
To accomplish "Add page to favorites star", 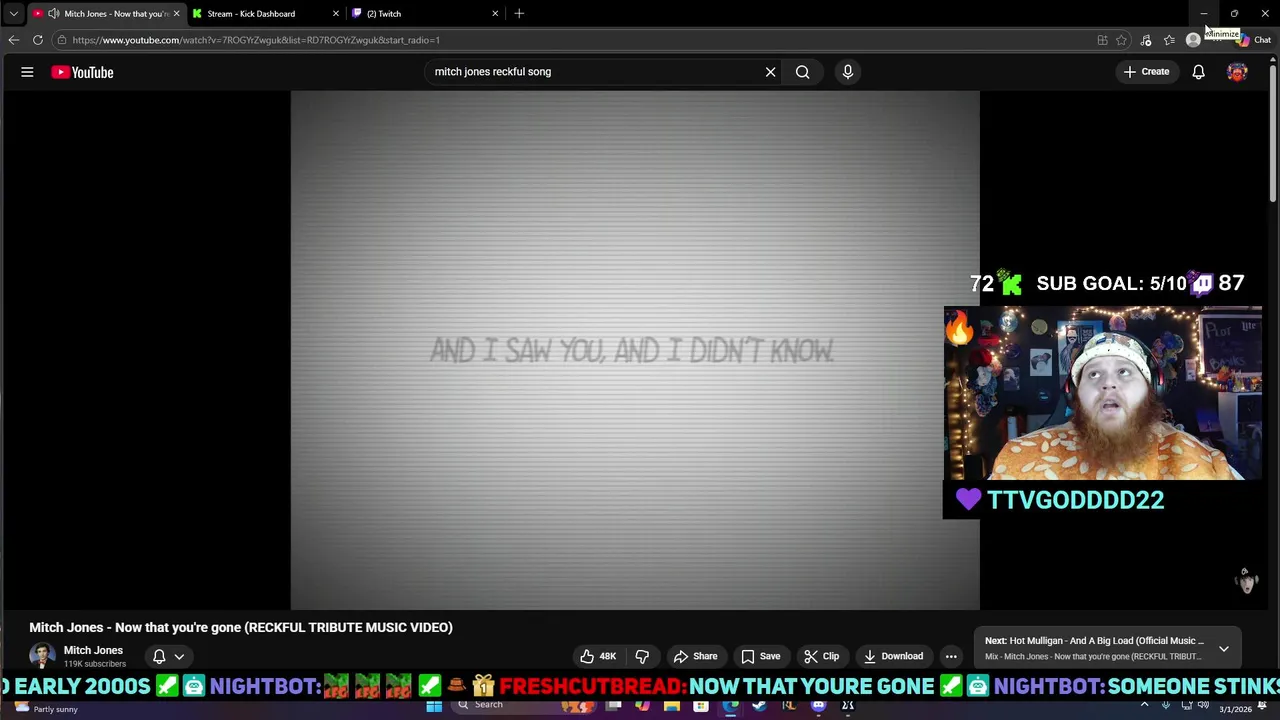I will (x=1121, y=40).
